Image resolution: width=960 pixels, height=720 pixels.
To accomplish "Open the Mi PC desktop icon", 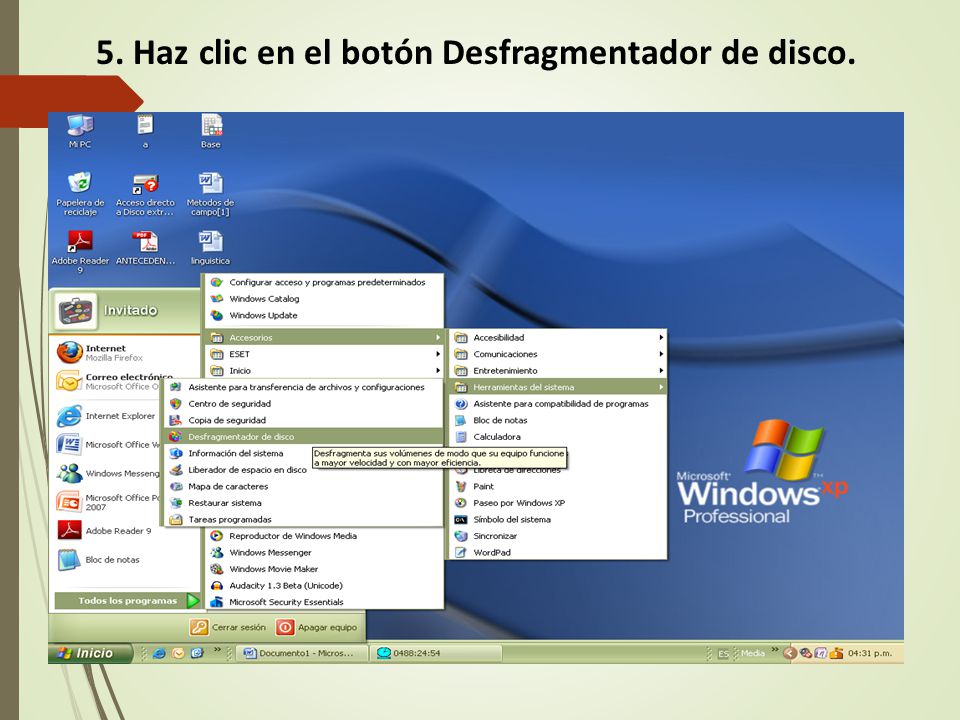I will (80, 131).
